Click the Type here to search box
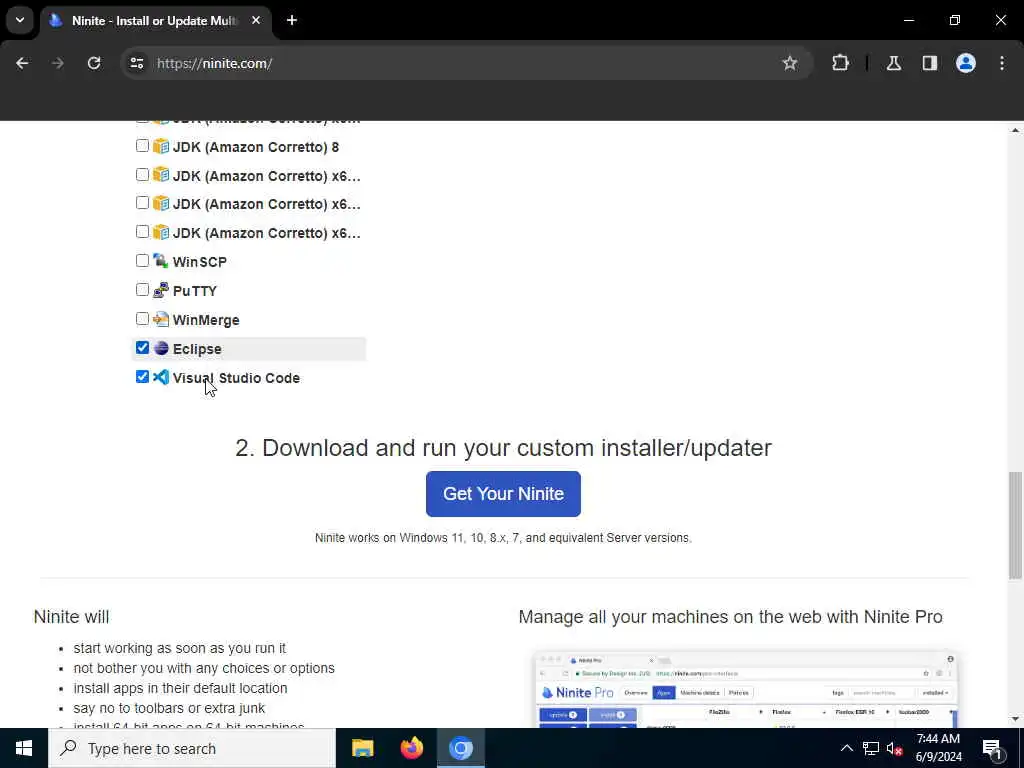 pos(192,748)
